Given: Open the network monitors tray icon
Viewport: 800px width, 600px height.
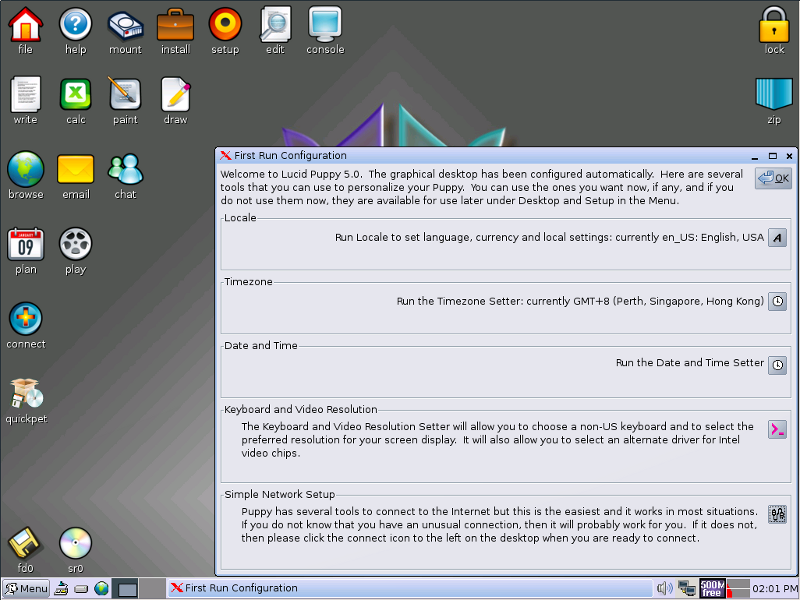Looking at the screenshot, I should point(687,589).
